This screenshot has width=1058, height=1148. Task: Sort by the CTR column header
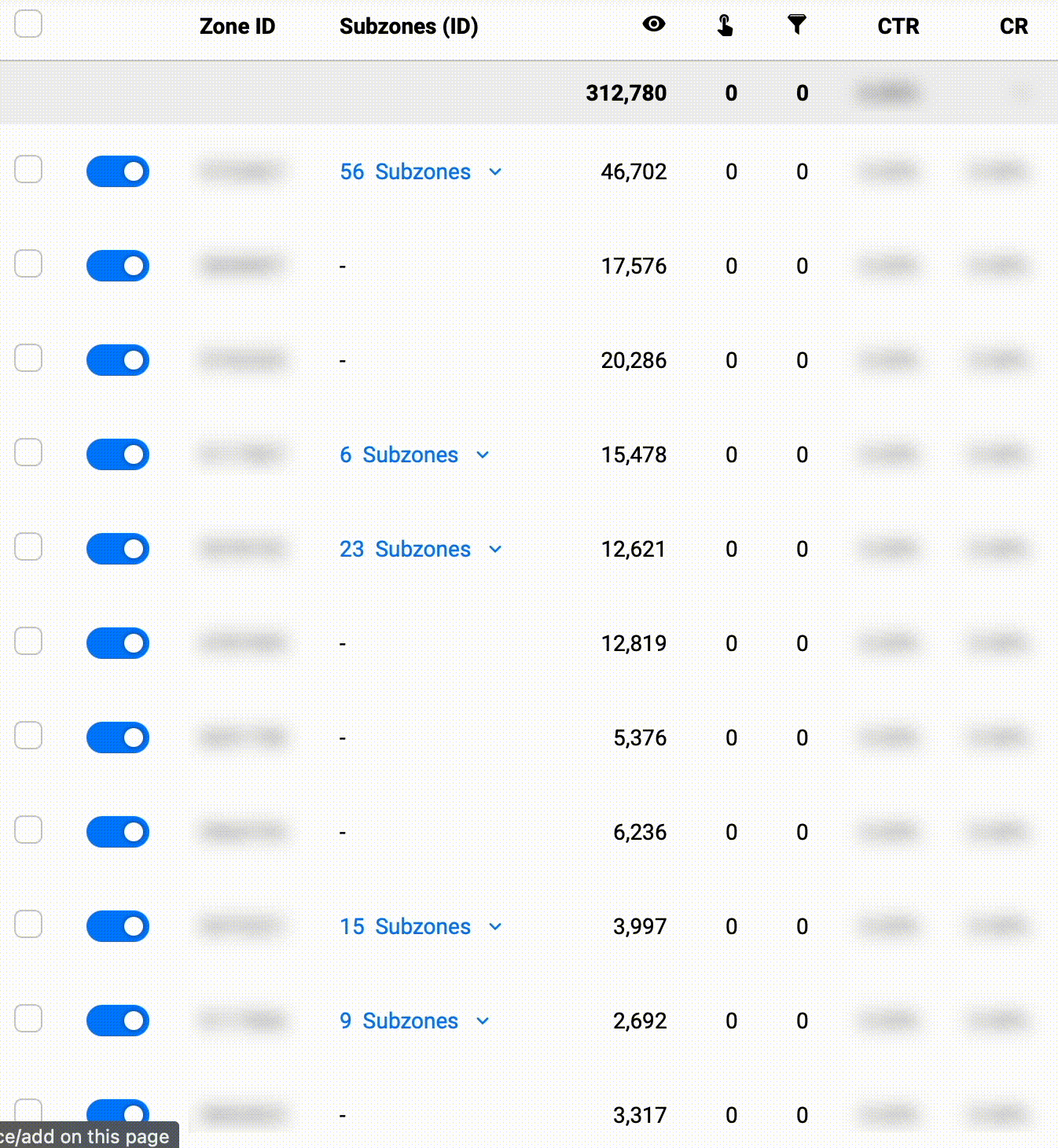point(898,27)
